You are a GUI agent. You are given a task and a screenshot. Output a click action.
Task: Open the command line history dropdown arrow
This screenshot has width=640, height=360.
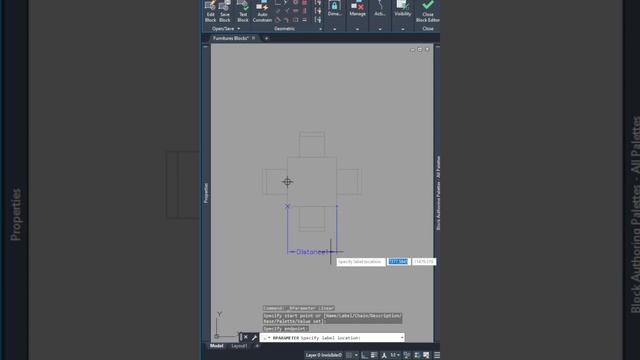click(x=402, y=338)
